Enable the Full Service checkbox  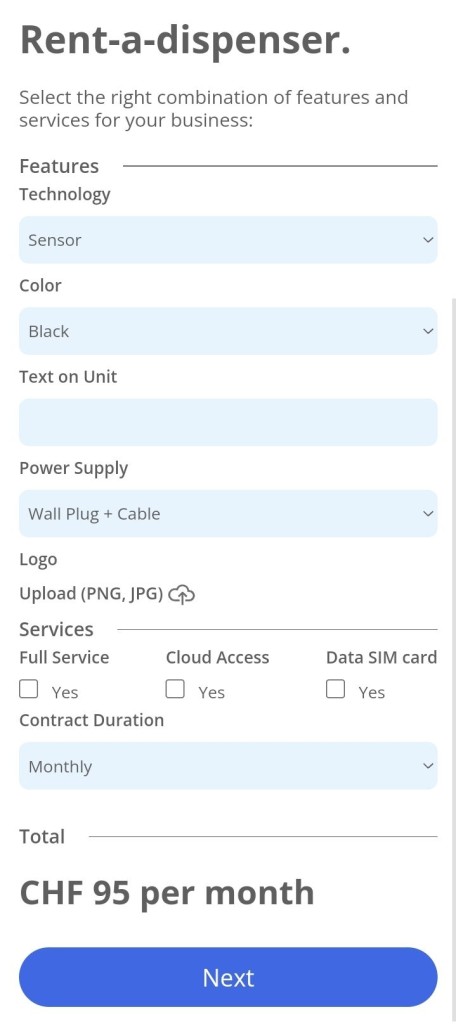(29, 689)
